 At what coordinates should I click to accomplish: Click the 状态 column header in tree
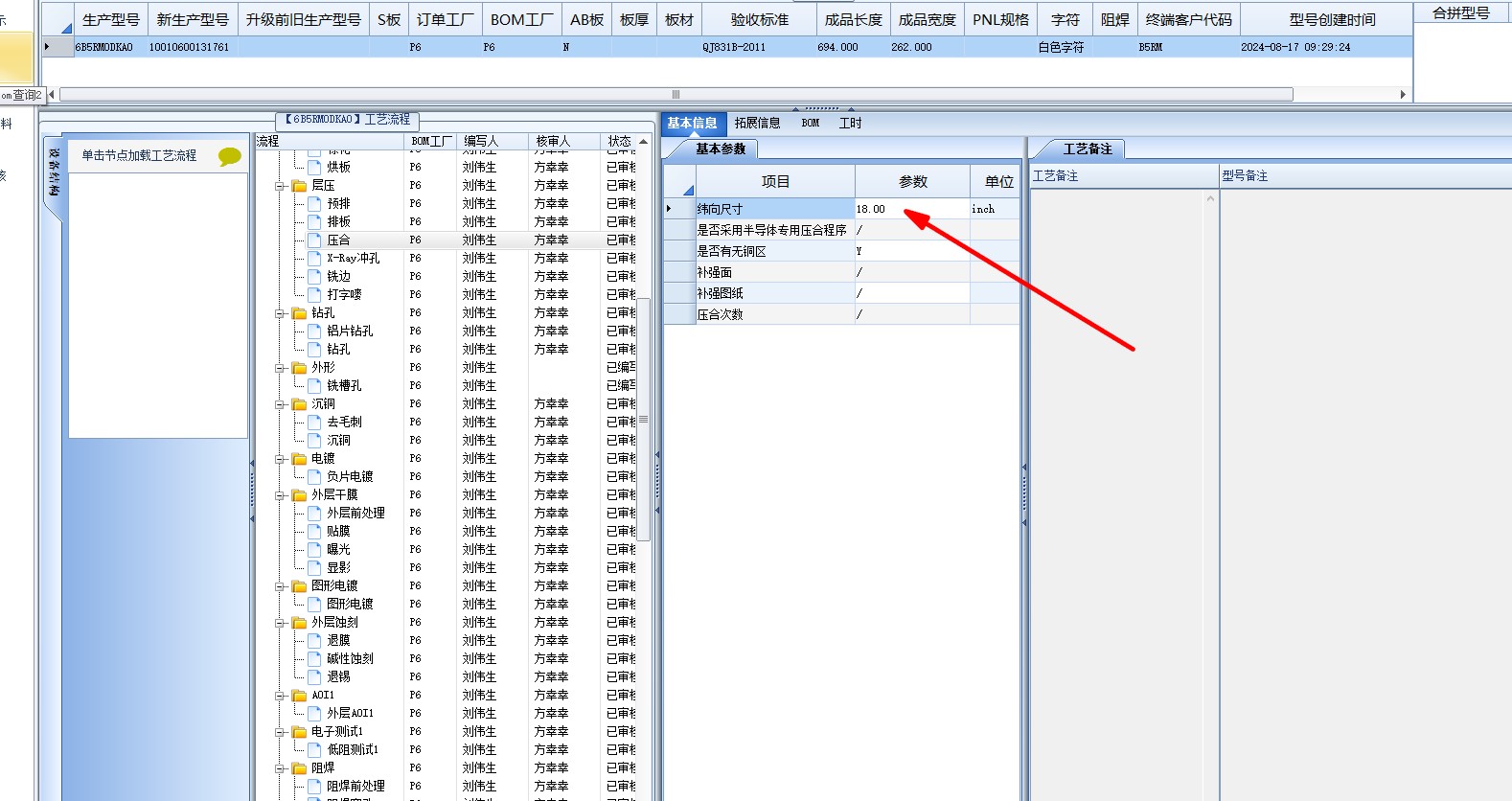[x=619, y=141]
